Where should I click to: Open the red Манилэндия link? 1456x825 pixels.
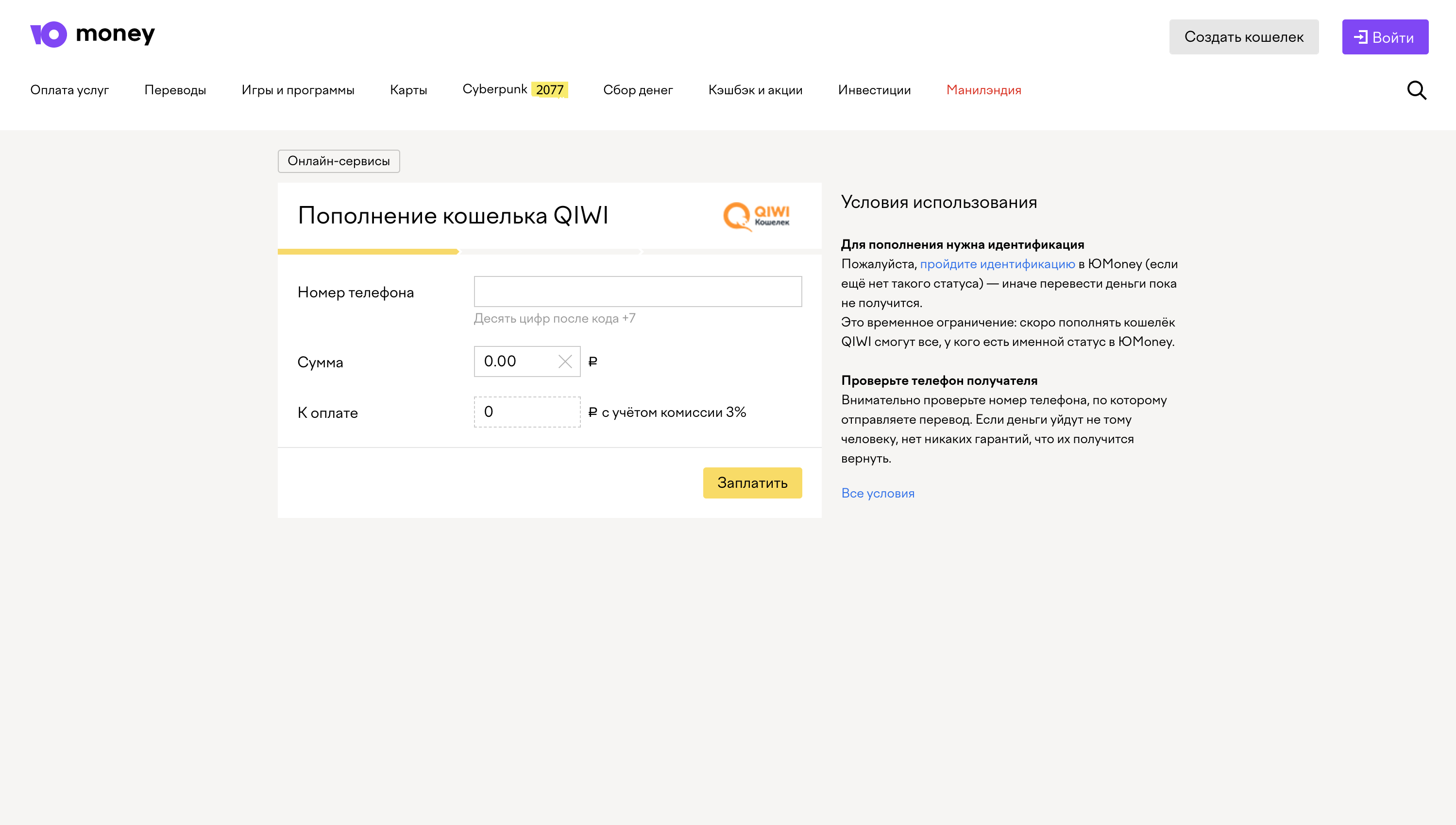point(983,90)
